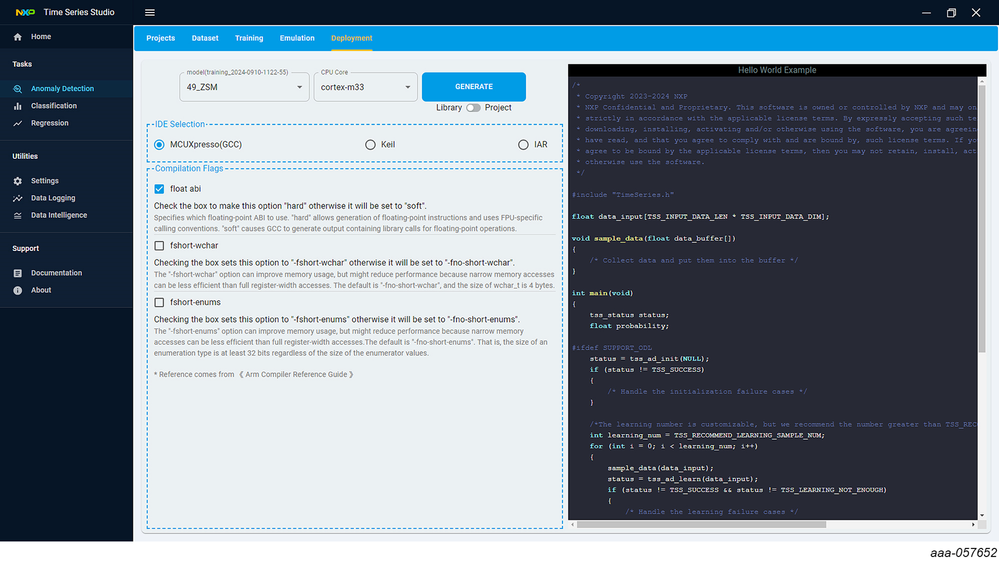Select the IAR IDE radio button
999x562 pixels.
tap(523, 145)
